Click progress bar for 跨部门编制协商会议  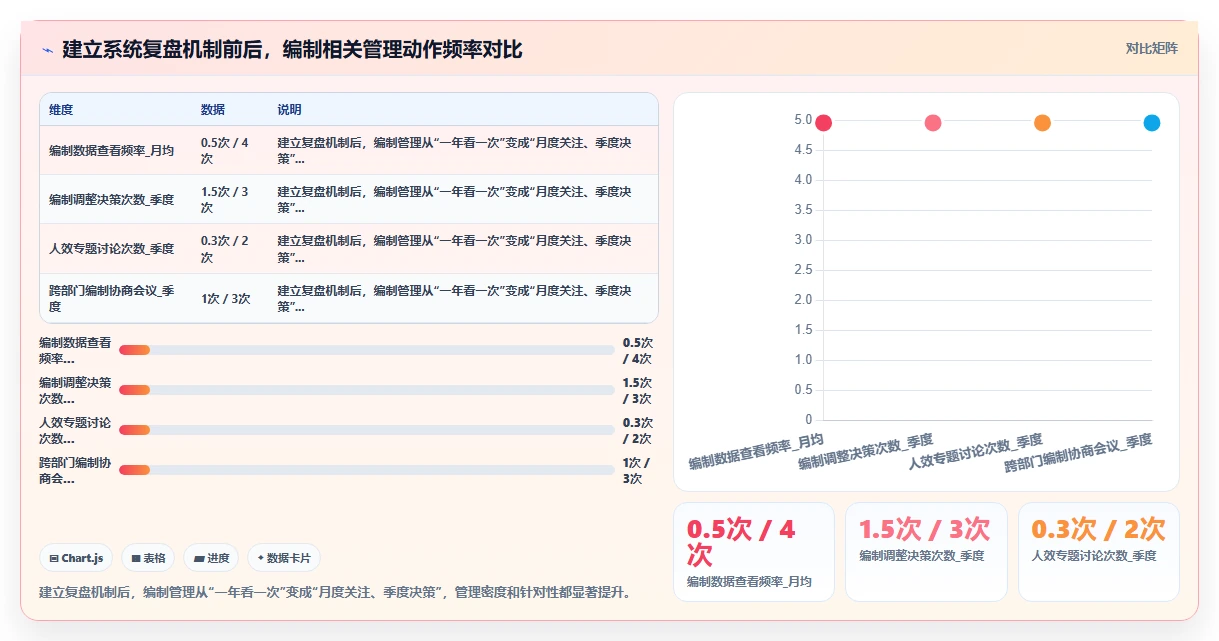pyautogui.click(x=366, y=470)
